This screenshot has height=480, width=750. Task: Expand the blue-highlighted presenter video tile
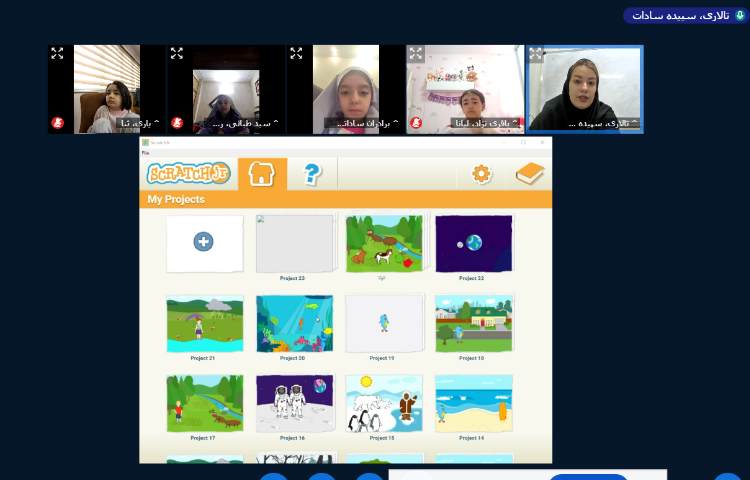pos(536,54)
